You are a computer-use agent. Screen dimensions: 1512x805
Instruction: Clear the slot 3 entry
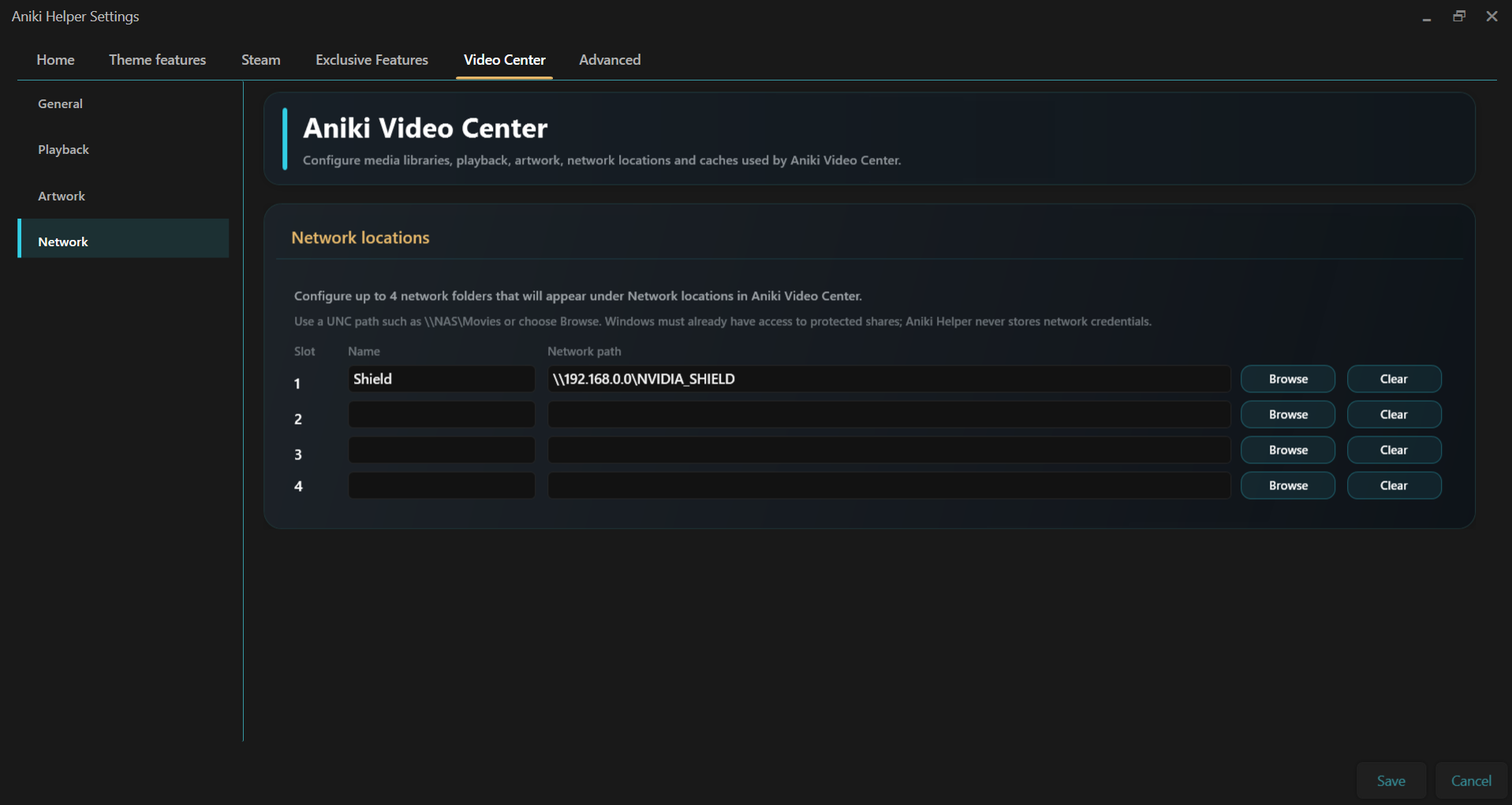click(1394, 450)
